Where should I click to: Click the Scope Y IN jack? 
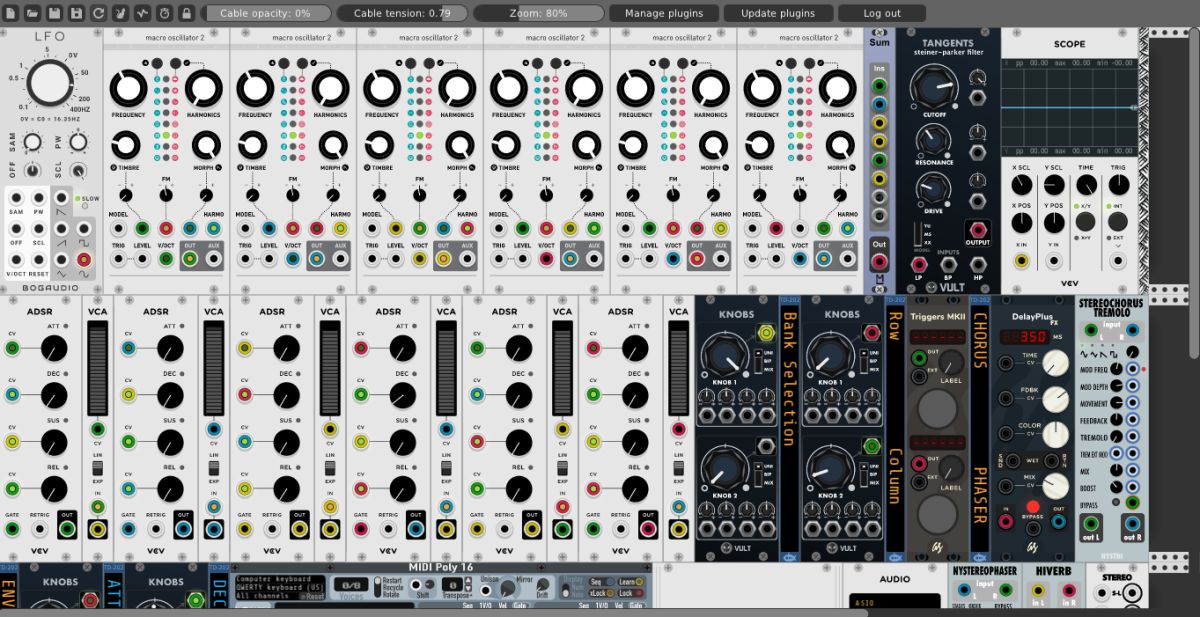click(1053, 261)
